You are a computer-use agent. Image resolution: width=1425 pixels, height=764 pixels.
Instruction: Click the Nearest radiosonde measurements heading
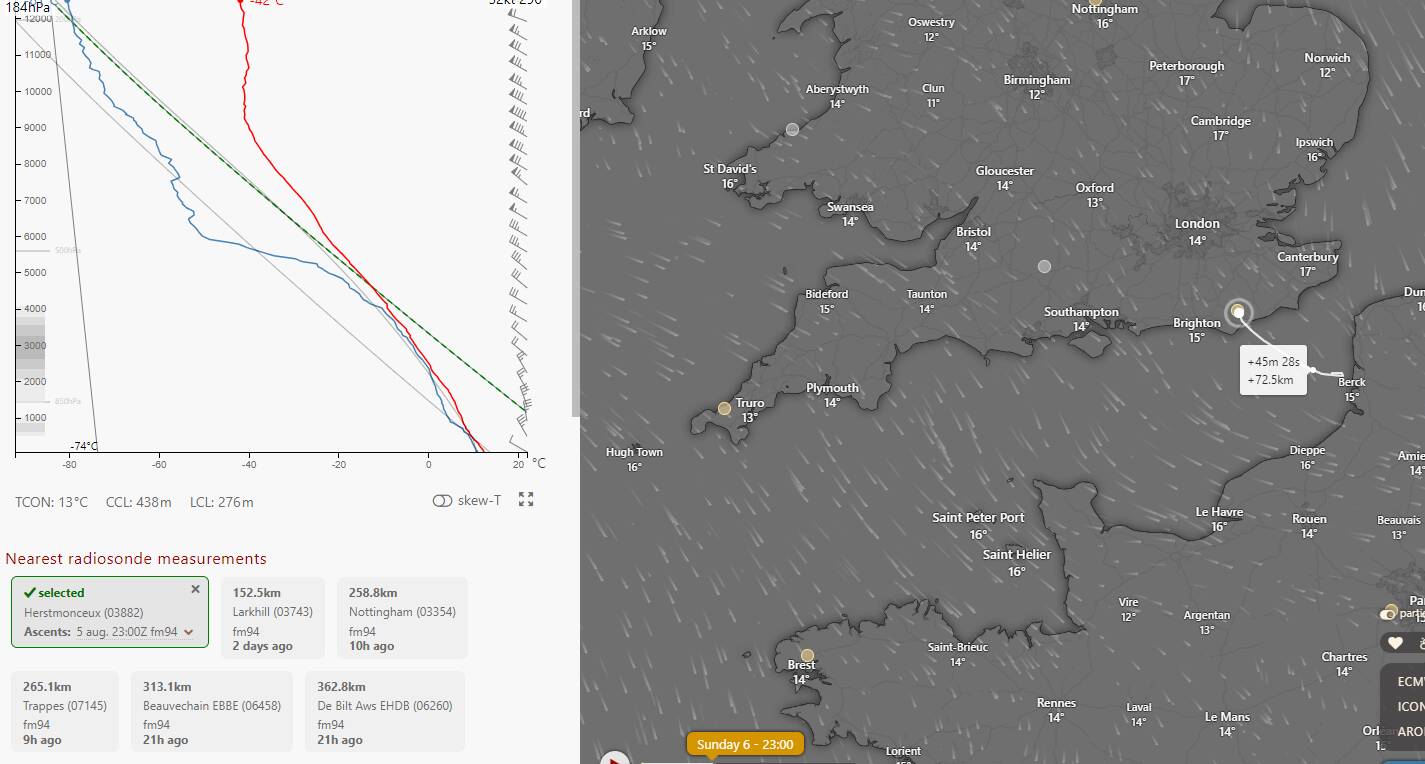(x=136, y=558)
